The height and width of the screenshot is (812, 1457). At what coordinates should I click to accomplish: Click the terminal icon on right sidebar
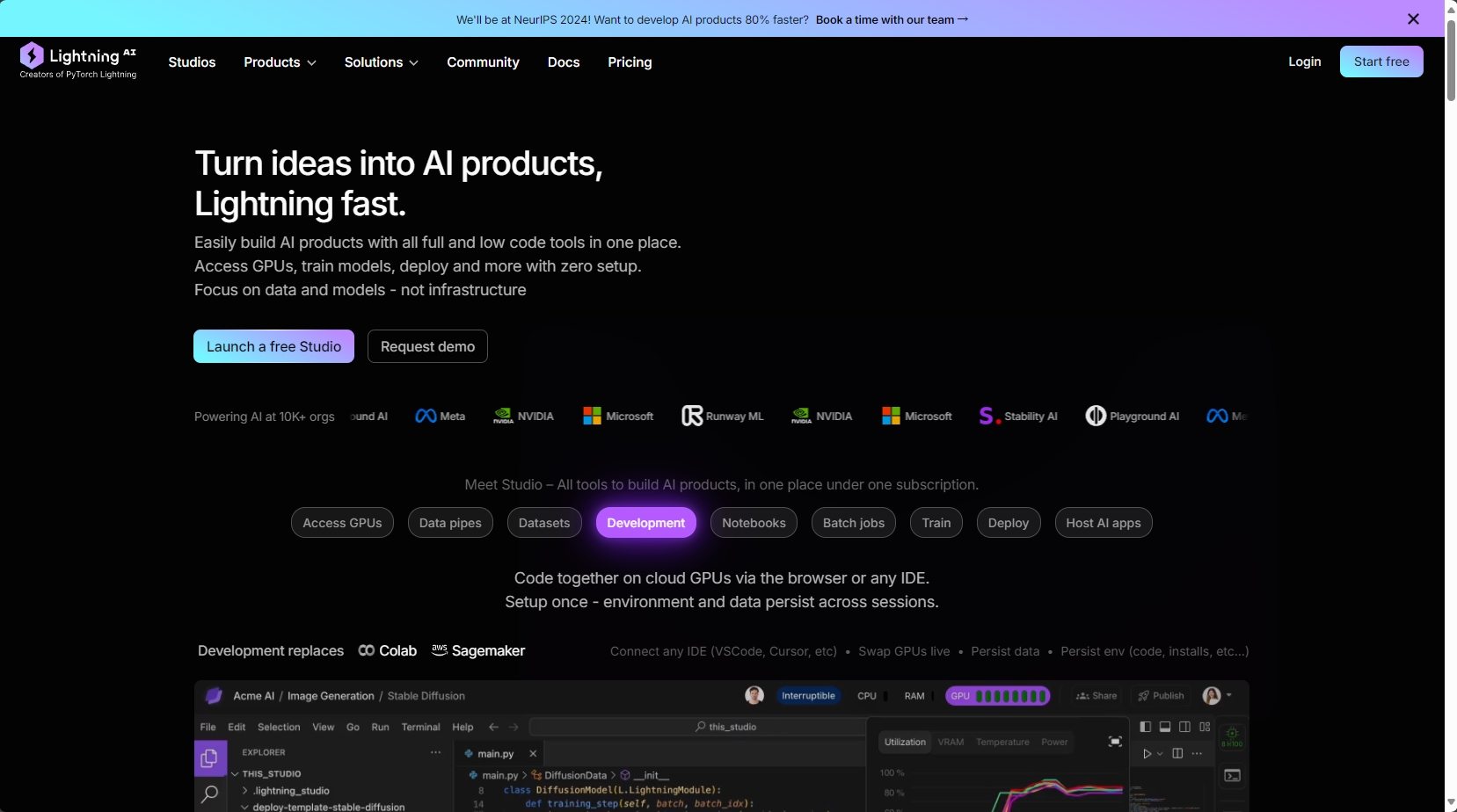(x=1233, y=775)
